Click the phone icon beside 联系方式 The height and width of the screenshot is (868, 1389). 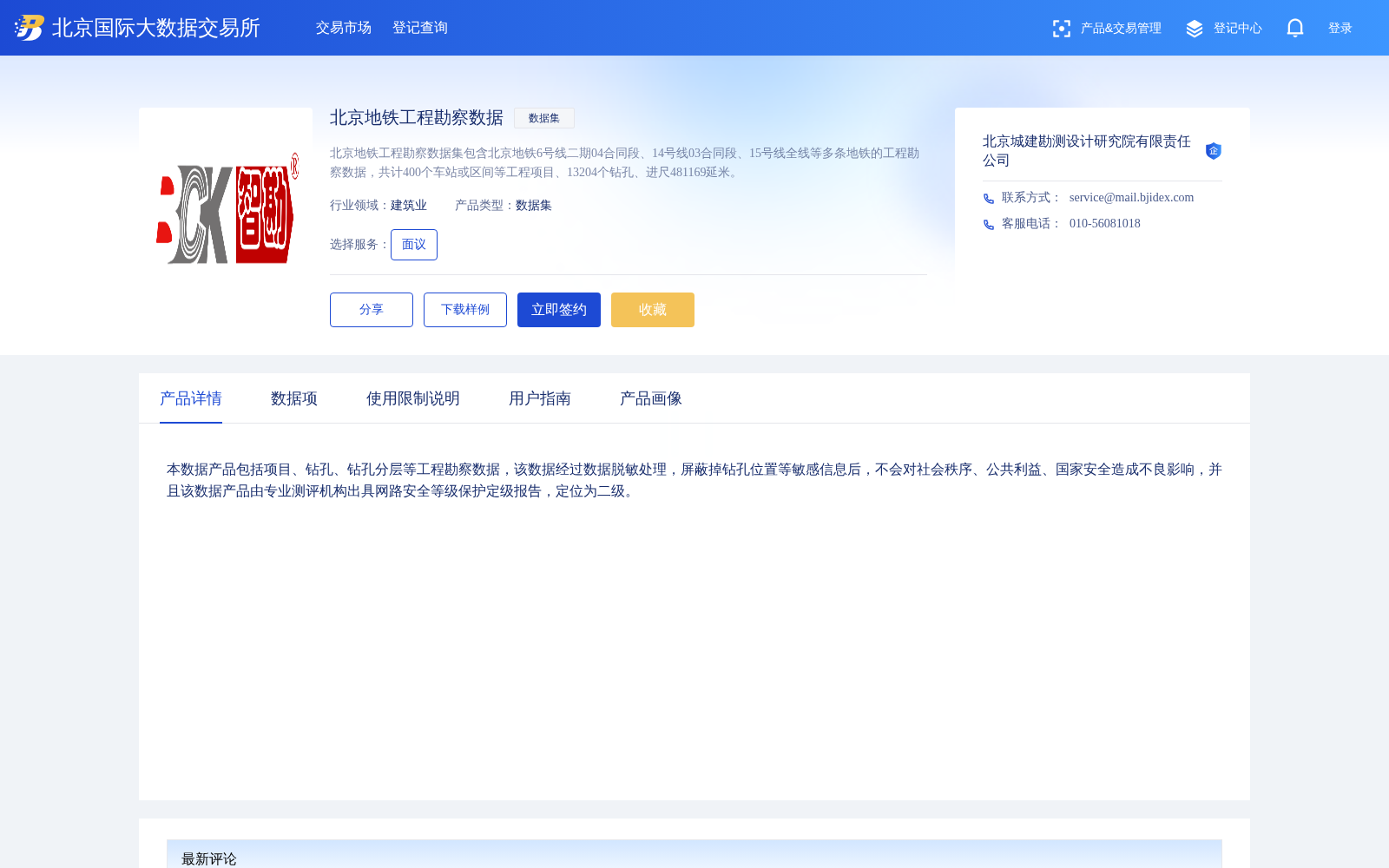[x=989, y=199]
